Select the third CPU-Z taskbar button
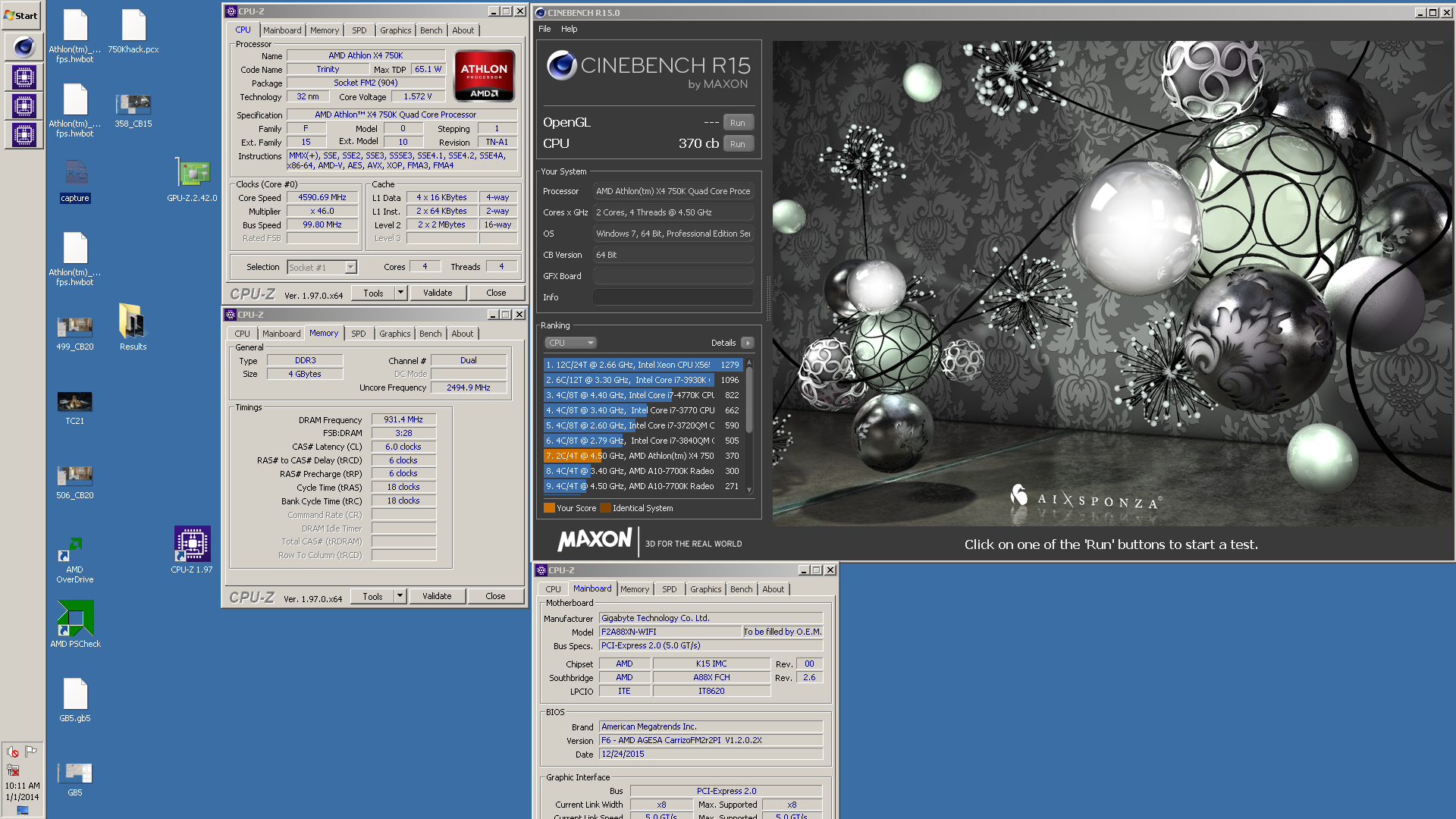The height and width of the screenshot is (819, 1456). click(24, 136)
